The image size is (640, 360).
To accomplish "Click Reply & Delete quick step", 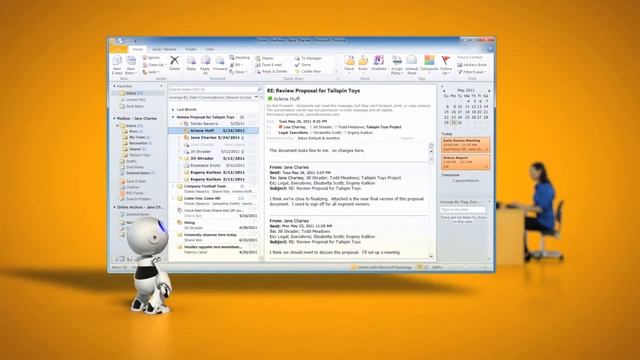I will click(271, 71).
